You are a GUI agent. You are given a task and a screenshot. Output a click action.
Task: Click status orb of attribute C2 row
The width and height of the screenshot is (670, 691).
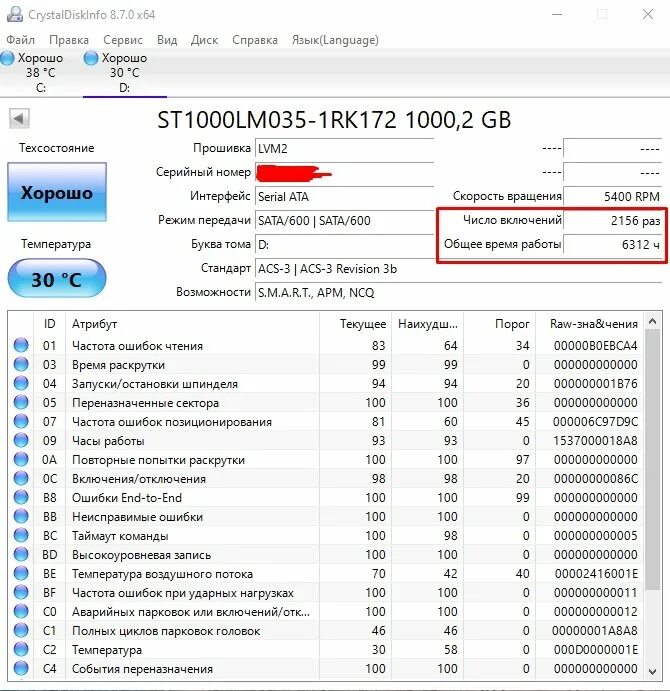click(x=21, y=649)
